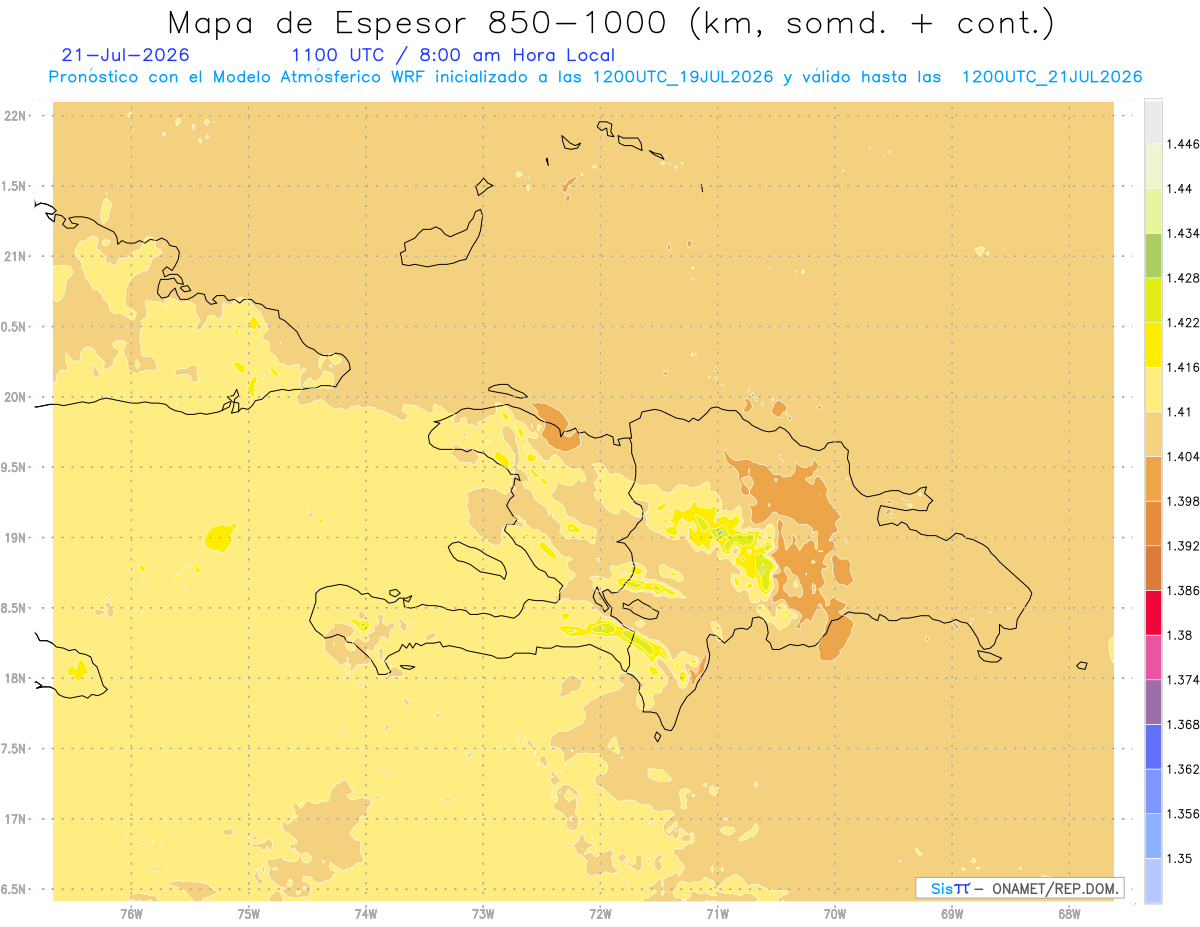Click the "22N" latitude label

16,116
